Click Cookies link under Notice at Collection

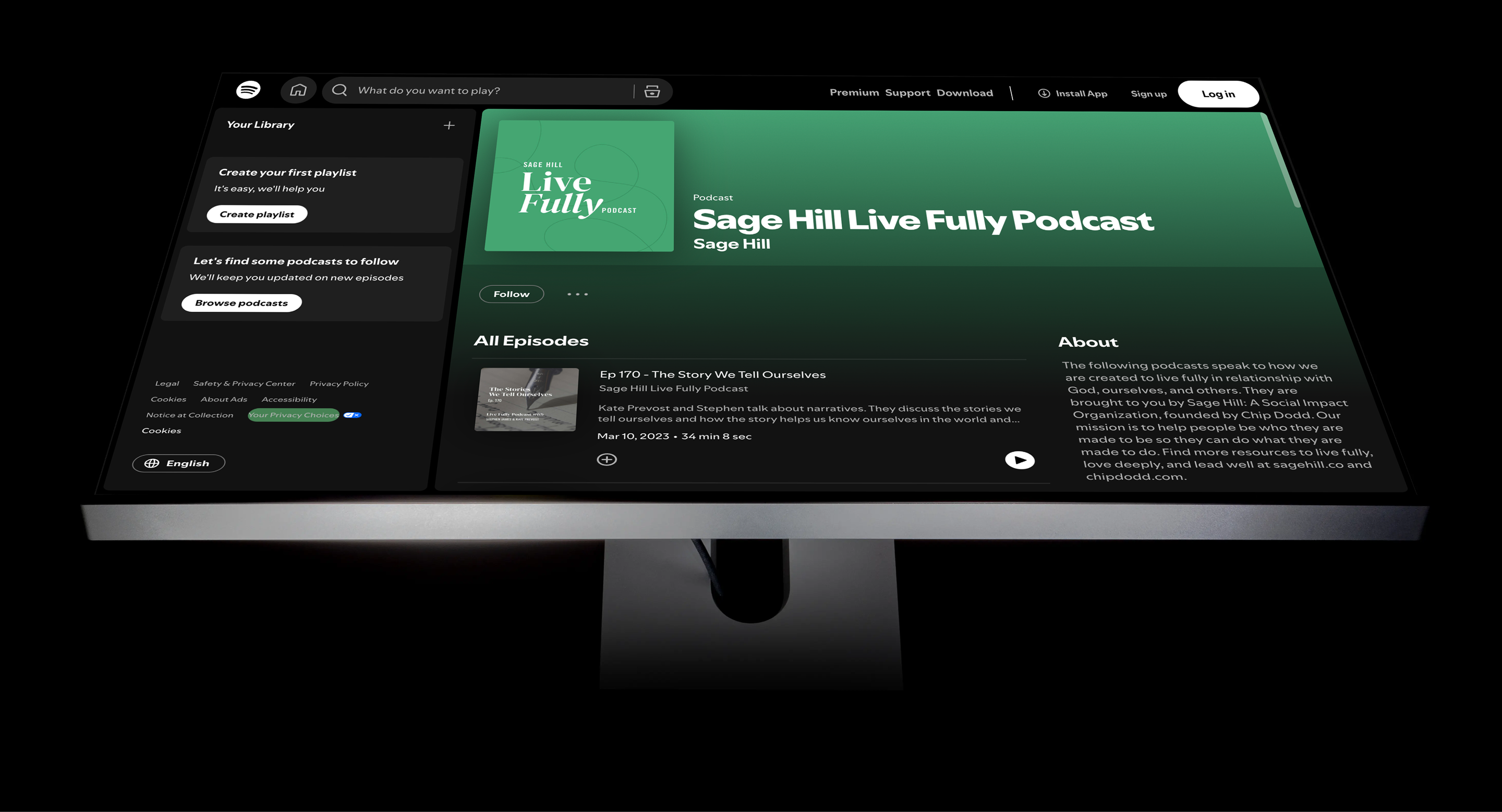pyautogui.click(x=162, y=431)
